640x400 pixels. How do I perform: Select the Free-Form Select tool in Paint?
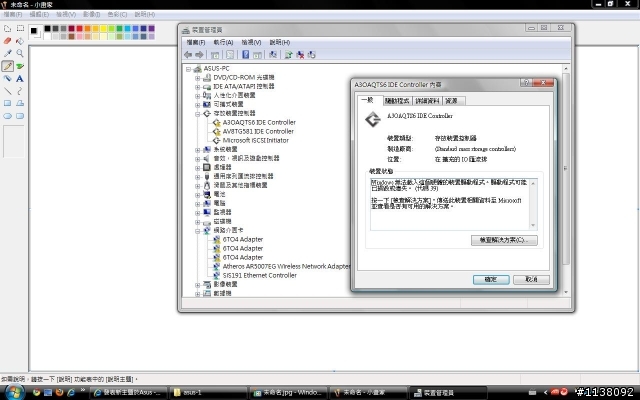[7, 29]
